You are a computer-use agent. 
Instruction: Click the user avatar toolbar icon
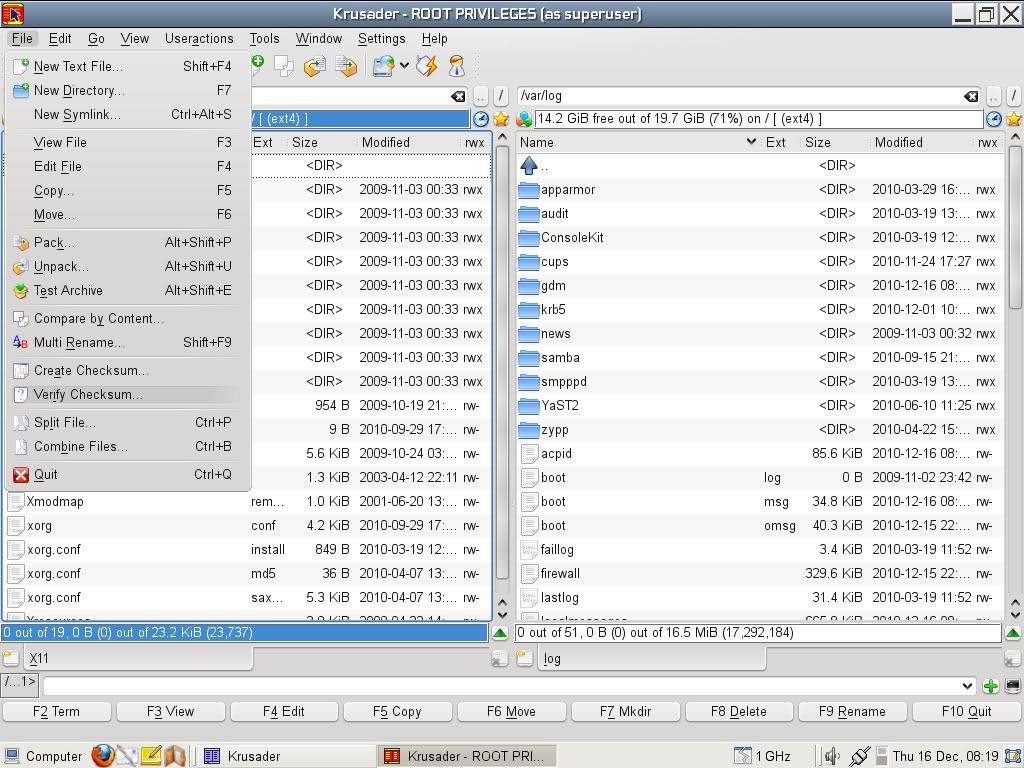coord(456,66)
